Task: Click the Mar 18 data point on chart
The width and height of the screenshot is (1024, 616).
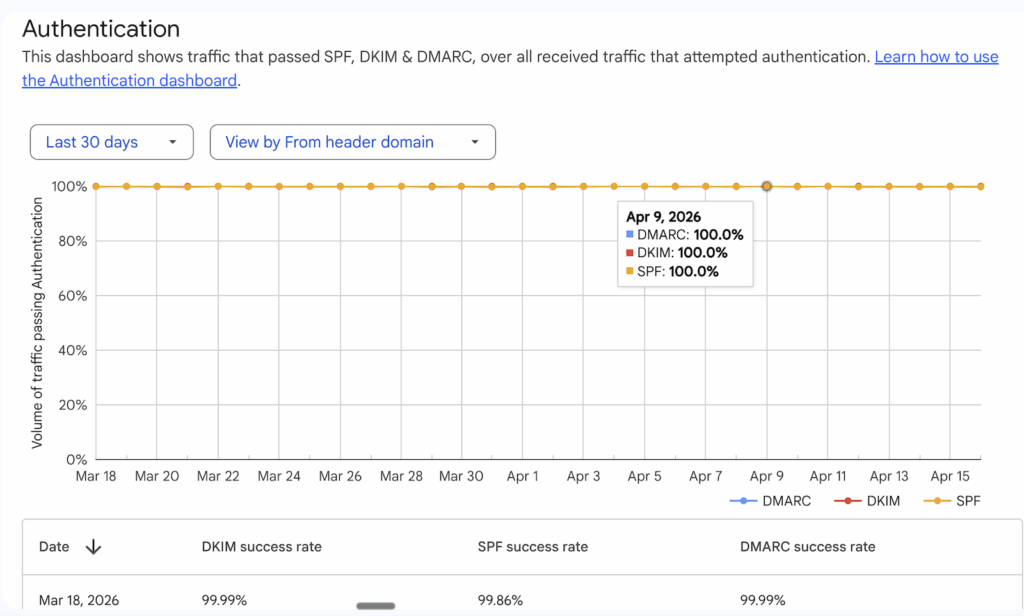Action: [x=96, y=186]
